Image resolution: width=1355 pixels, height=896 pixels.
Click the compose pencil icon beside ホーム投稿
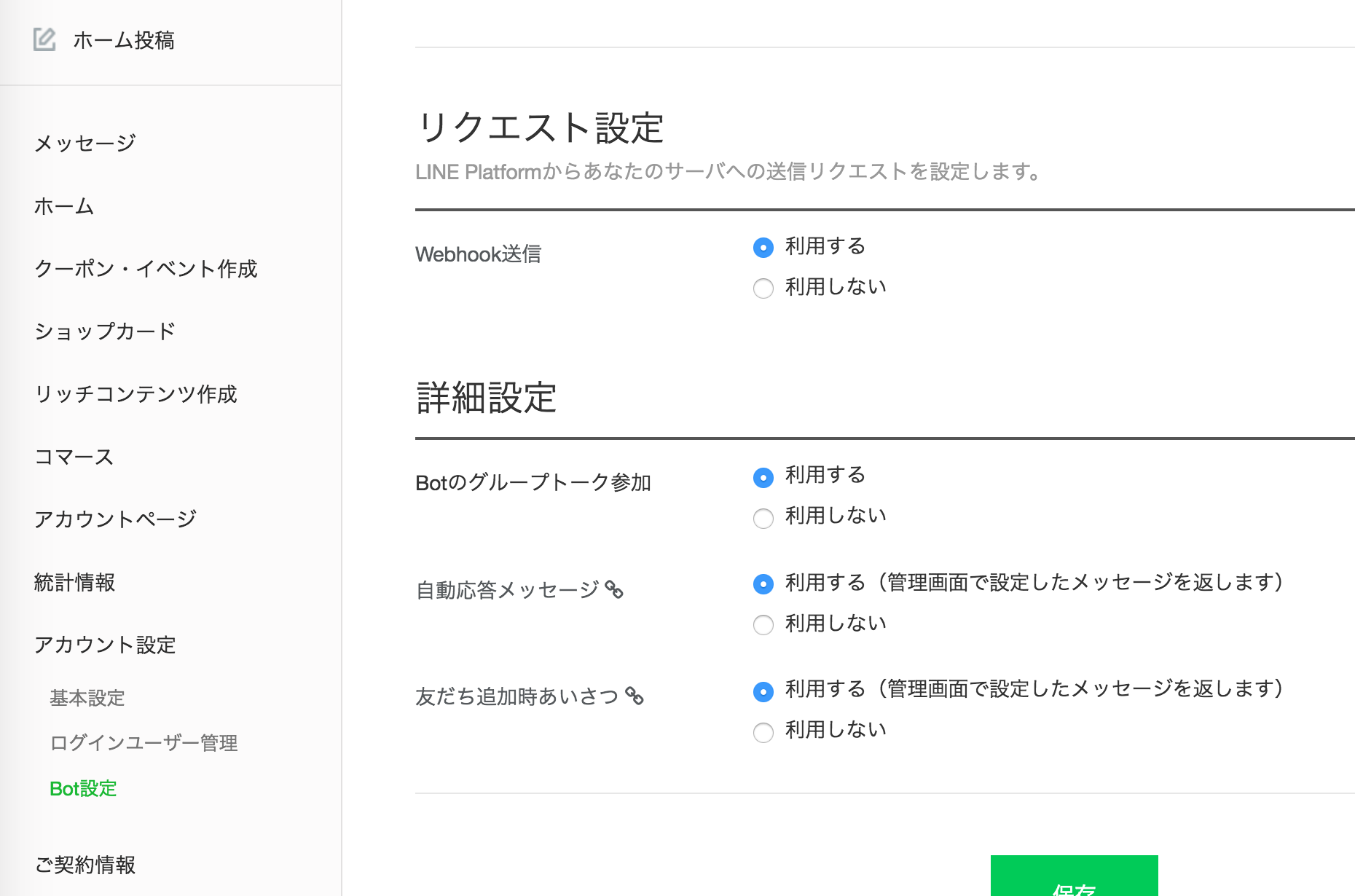[x=45, y=40]
